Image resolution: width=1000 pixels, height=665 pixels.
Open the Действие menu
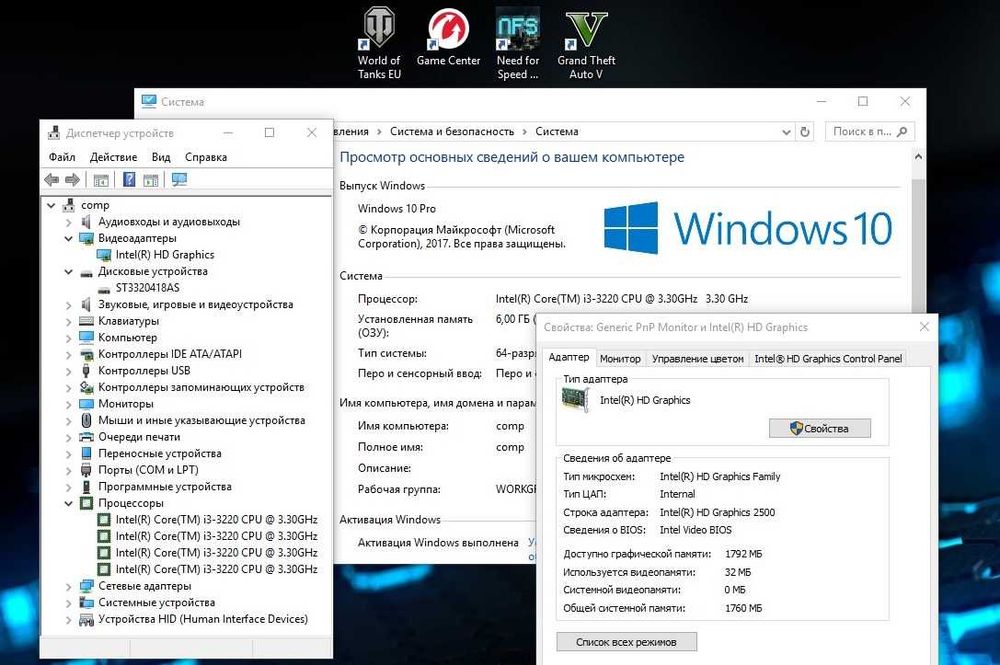pyautogui.click(x=114, y=157)
